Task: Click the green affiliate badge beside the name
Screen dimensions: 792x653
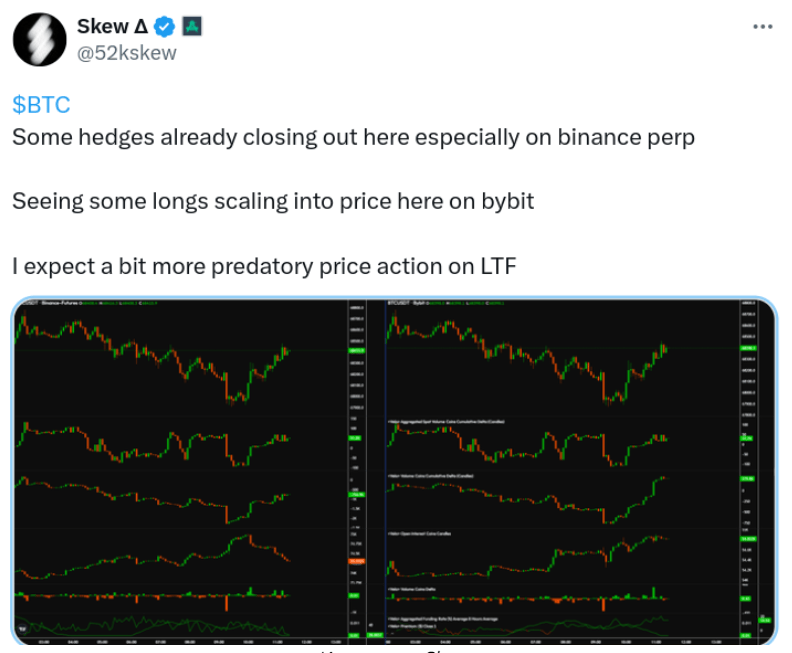Action: click(x=192, y=27)
